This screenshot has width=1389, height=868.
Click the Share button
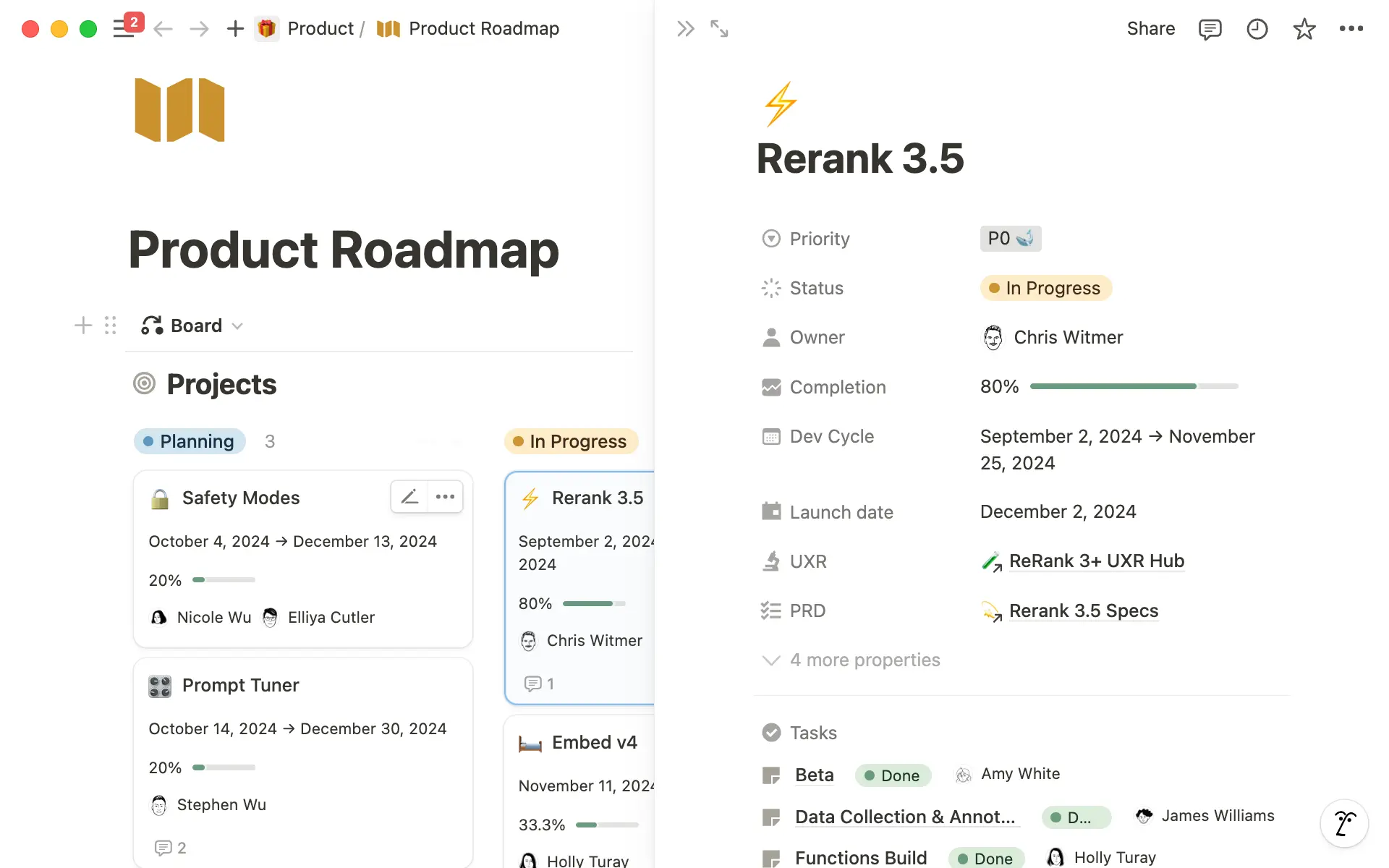tap(1150, 29)
